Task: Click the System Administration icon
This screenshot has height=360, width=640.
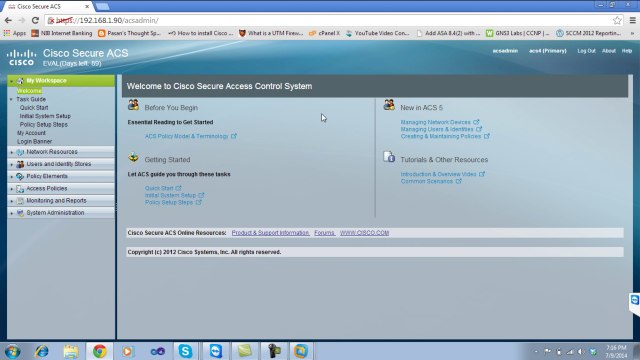Action: [x=20, y=213]
